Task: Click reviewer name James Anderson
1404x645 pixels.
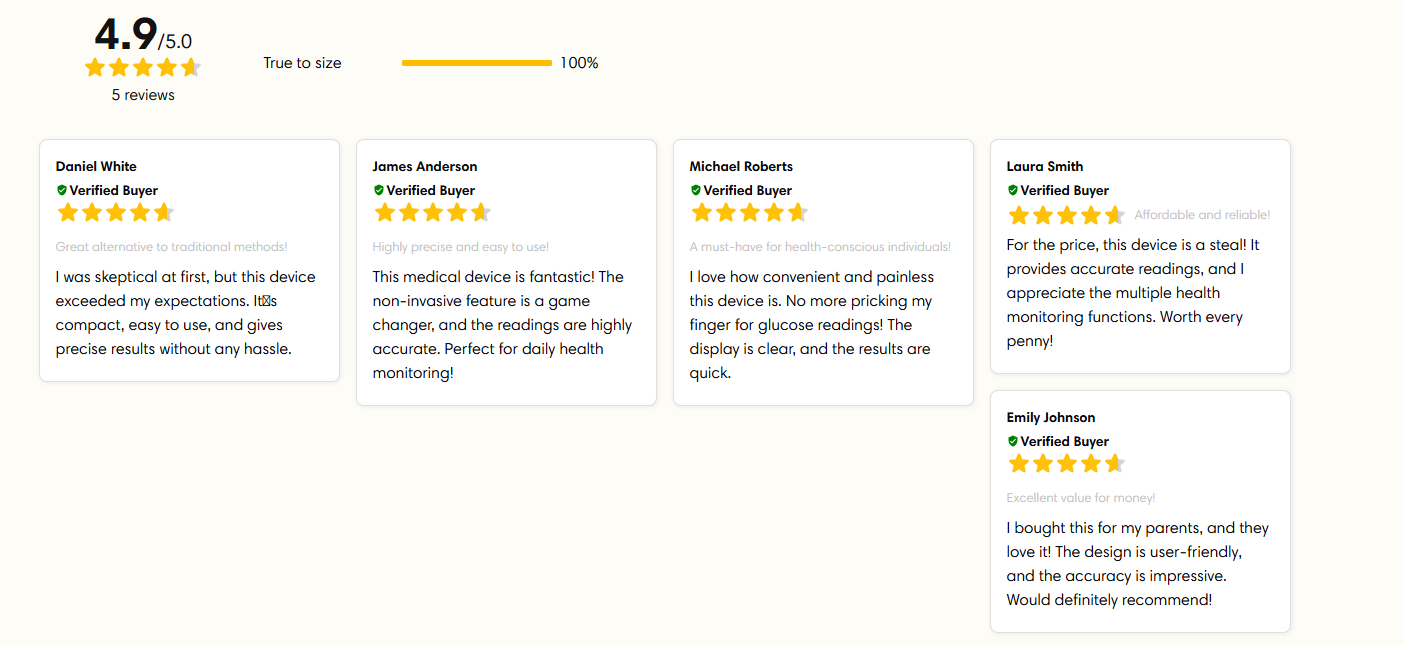Action: tap(425, 166)
